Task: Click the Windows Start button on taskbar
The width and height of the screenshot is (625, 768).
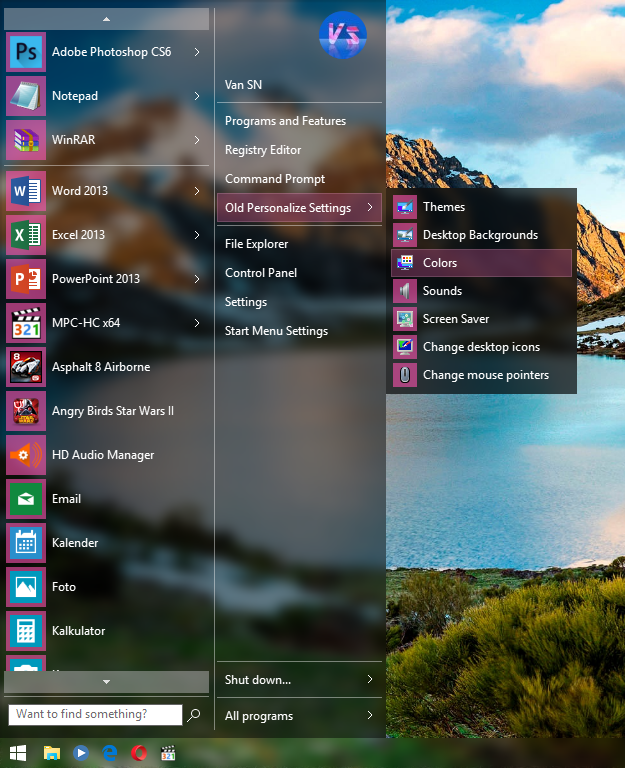Action: point(18,753)
